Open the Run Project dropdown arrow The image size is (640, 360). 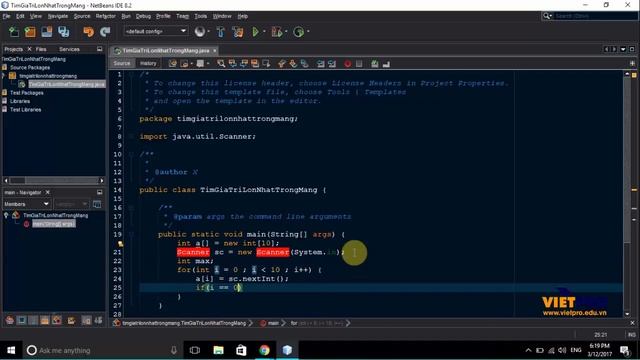264,31
